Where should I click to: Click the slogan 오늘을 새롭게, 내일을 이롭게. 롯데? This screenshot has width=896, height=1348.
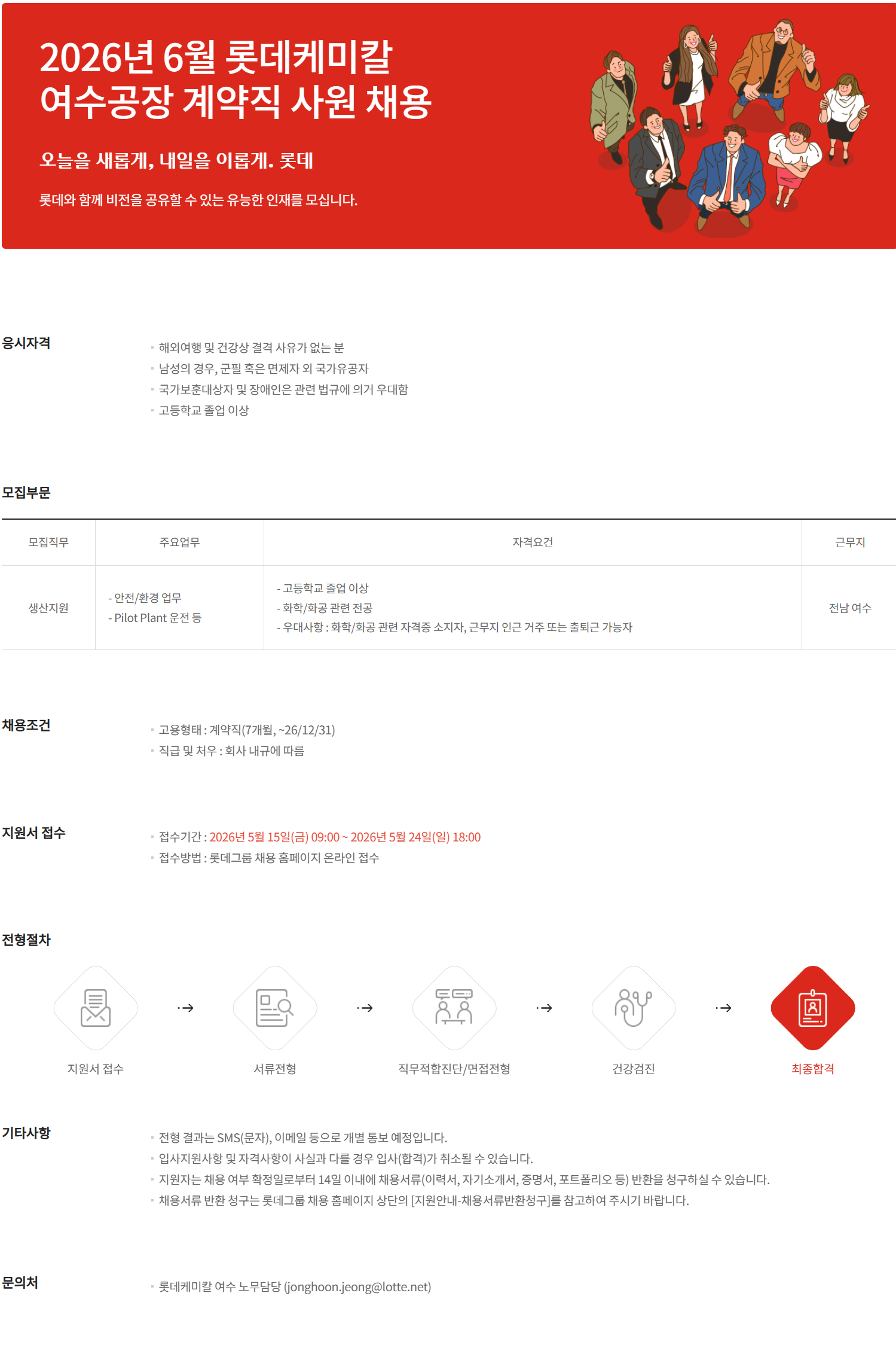click(x=176, y=160)
